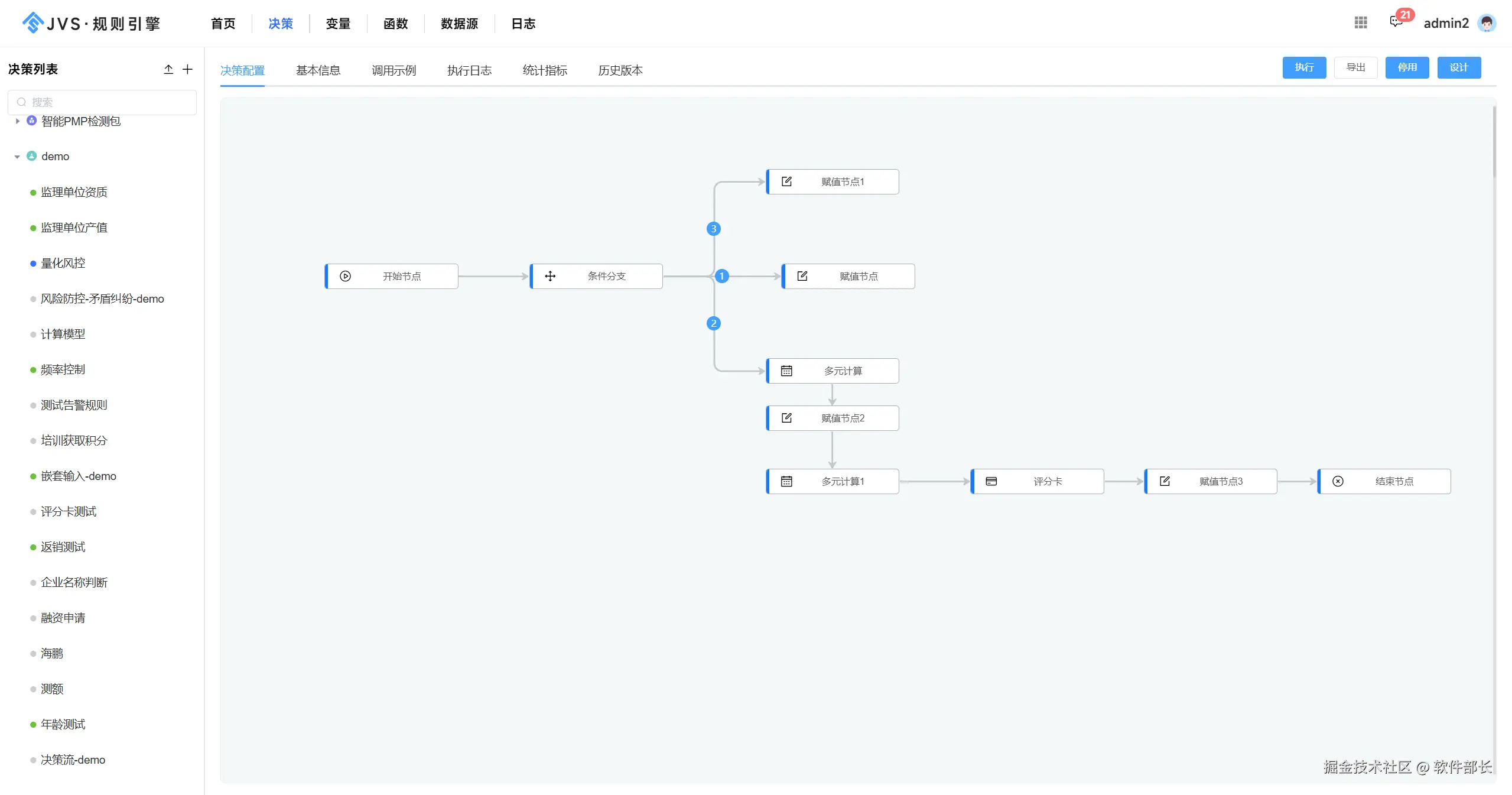Open the 变量 menu in top navigation

tap(338, 24)
